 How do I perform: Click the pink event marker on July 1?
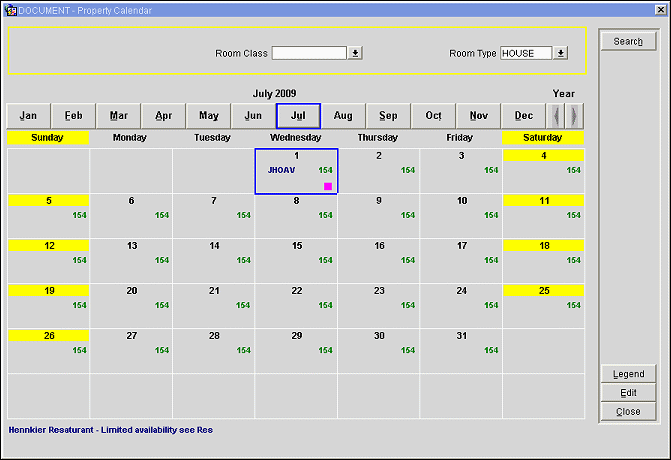point(327,185)
